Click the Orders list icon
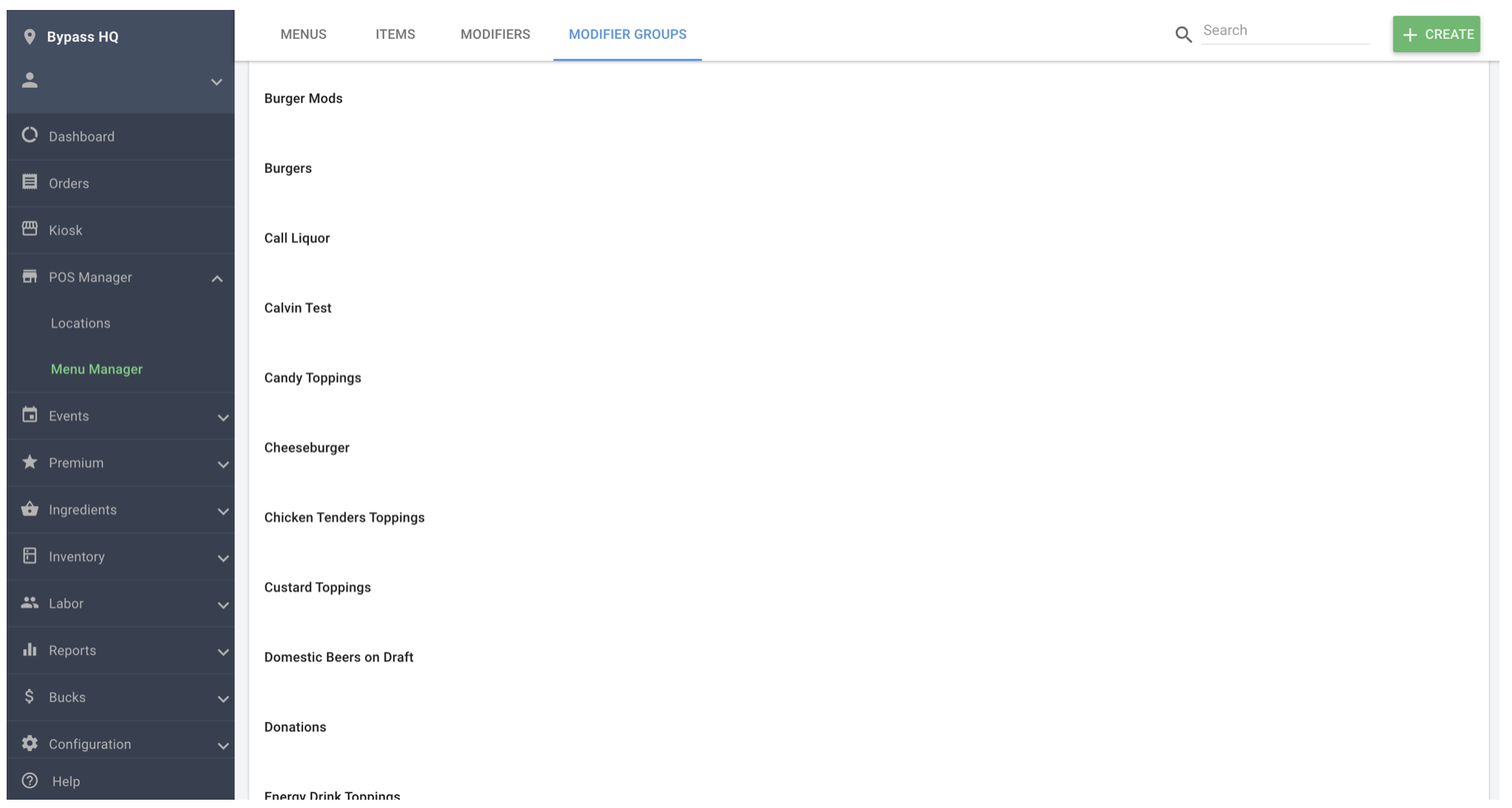The height and width of the screenshot is (808, 1512). pyautogui.click(x=30, y=182)
